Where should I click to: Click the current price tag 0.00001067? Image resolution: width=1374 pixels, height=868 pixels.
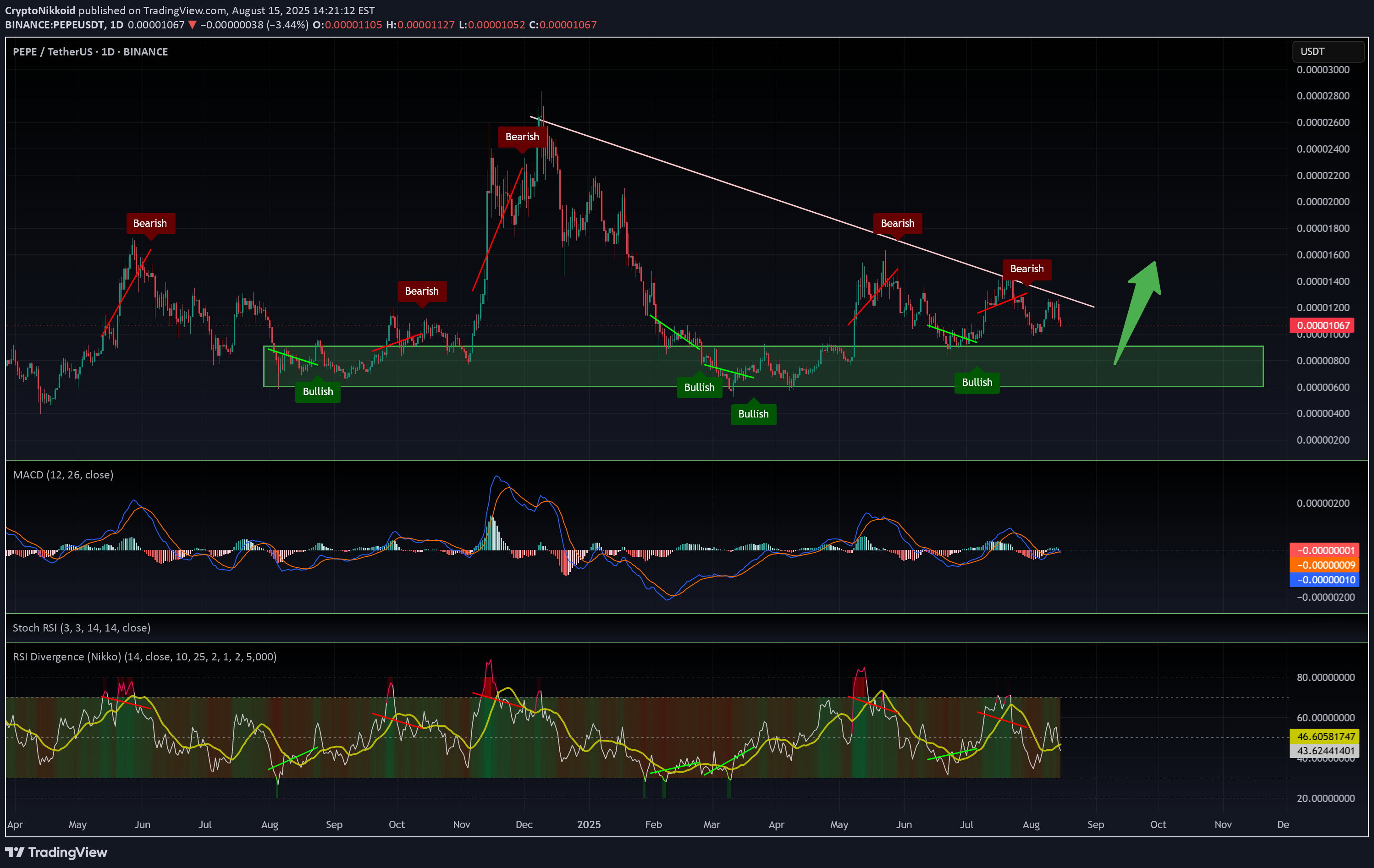tap(1321, 326)
